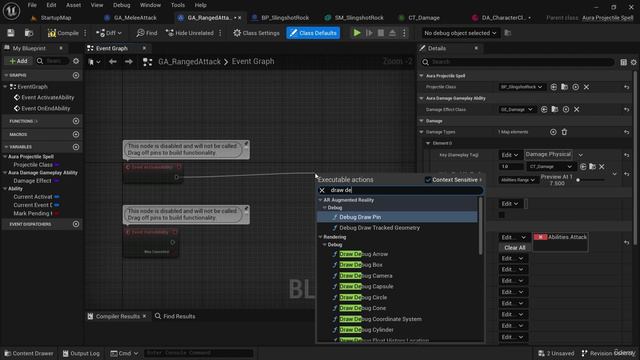Open My Blueprint panel settings gear
The height and width of the screenshot is (360, 640).
click(76, 61)
